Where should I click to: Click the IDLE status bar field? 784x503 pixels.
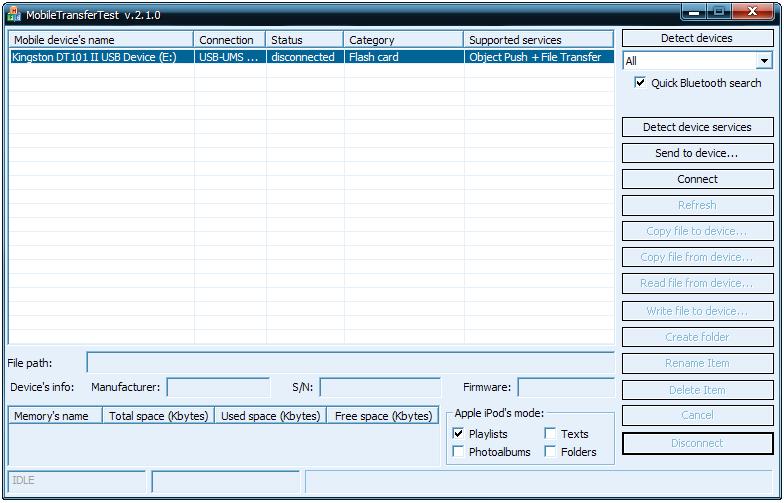click(x=77, y=480)
